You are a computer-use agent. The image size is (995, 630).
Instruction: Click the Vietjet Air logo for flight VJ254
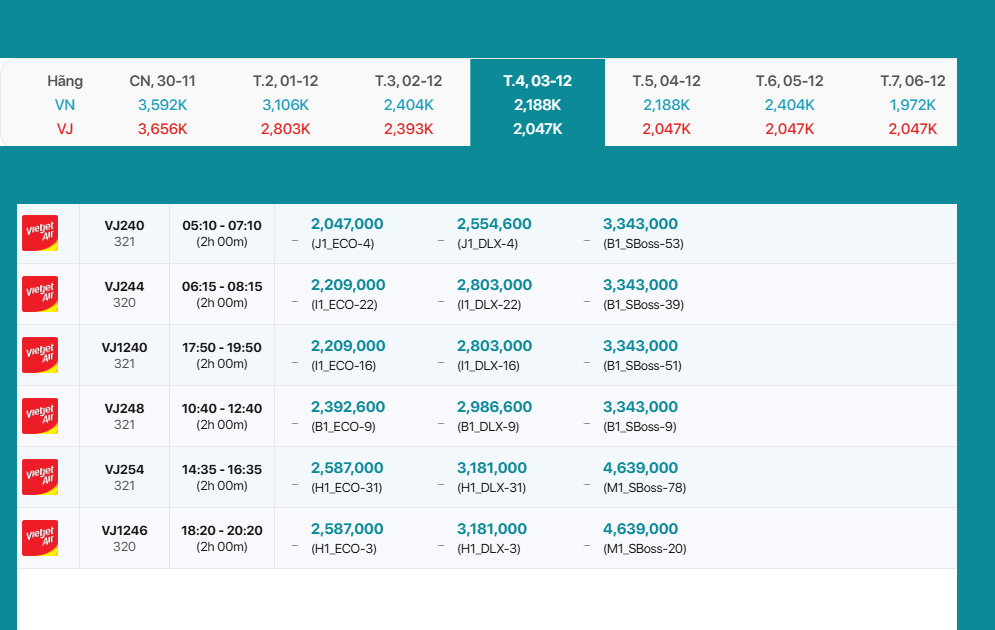click(x=40, y=477)
